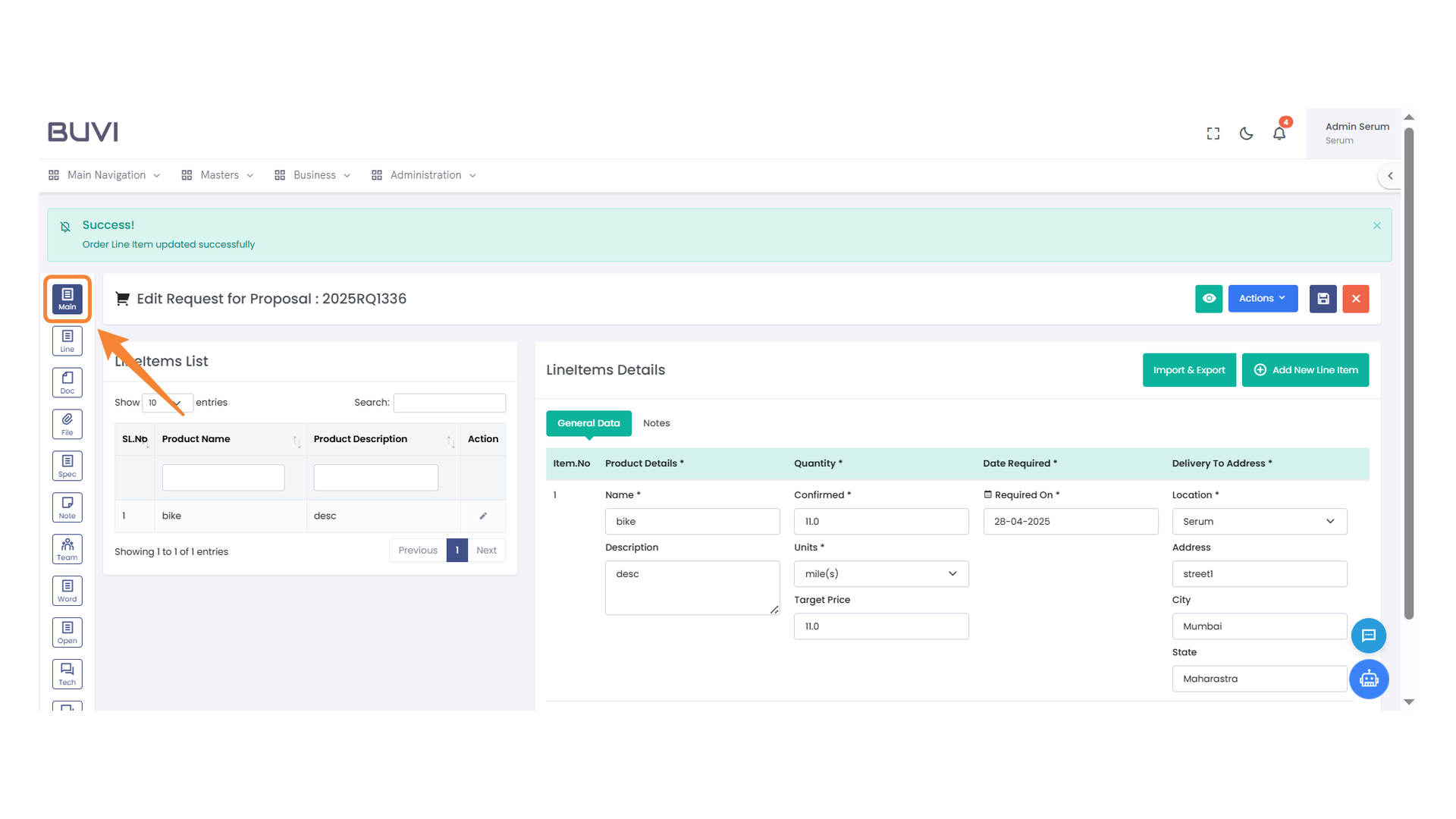
Task: Open the Location Serum dropdown
Action: pyautogui.click(x=1259, y=522)
